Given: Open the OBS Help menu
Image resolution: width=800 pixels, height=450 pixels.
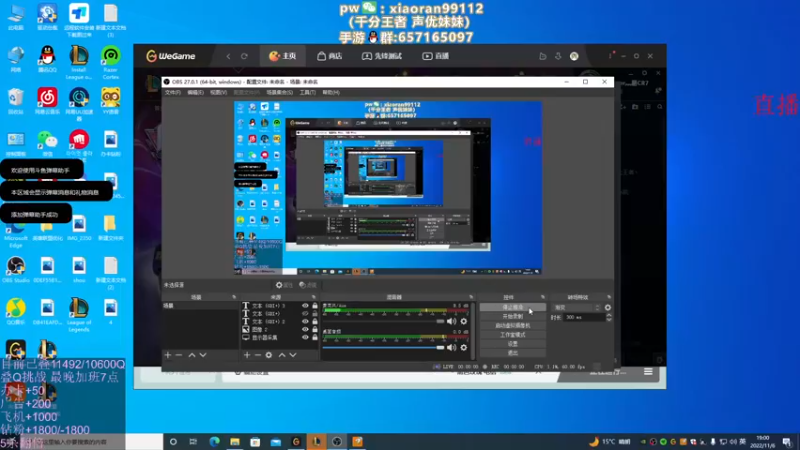Looking at the screenshot, I should (331, 92).
